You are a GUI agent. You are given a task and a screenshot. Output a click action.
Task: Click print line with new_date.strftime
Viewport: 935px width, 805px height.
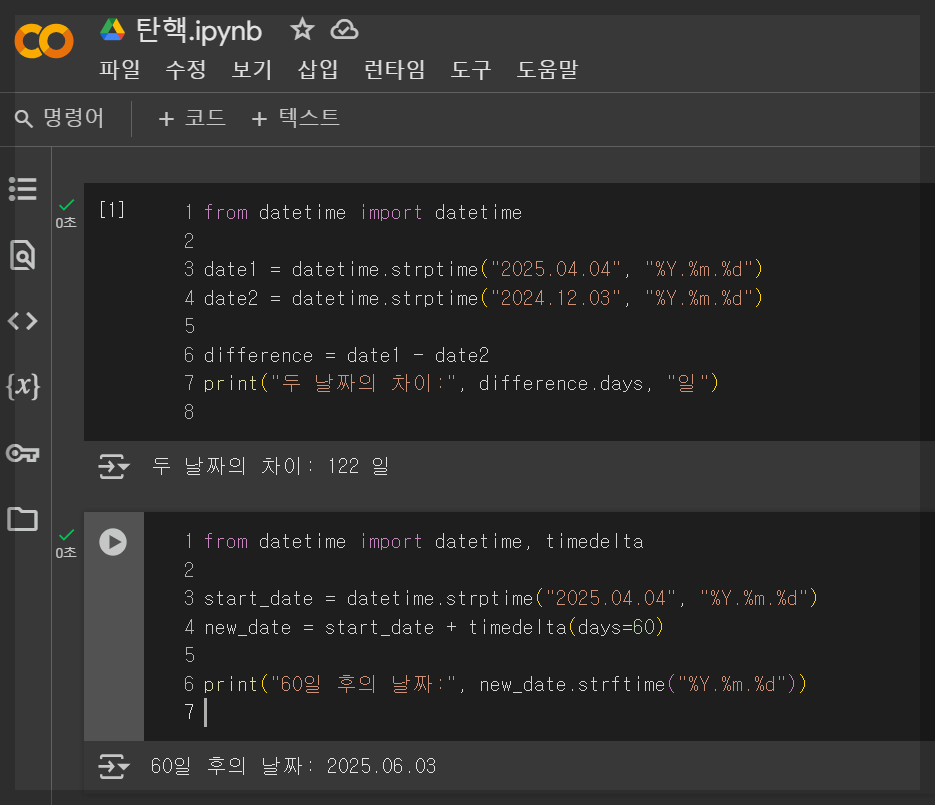(x=505, y=684)
